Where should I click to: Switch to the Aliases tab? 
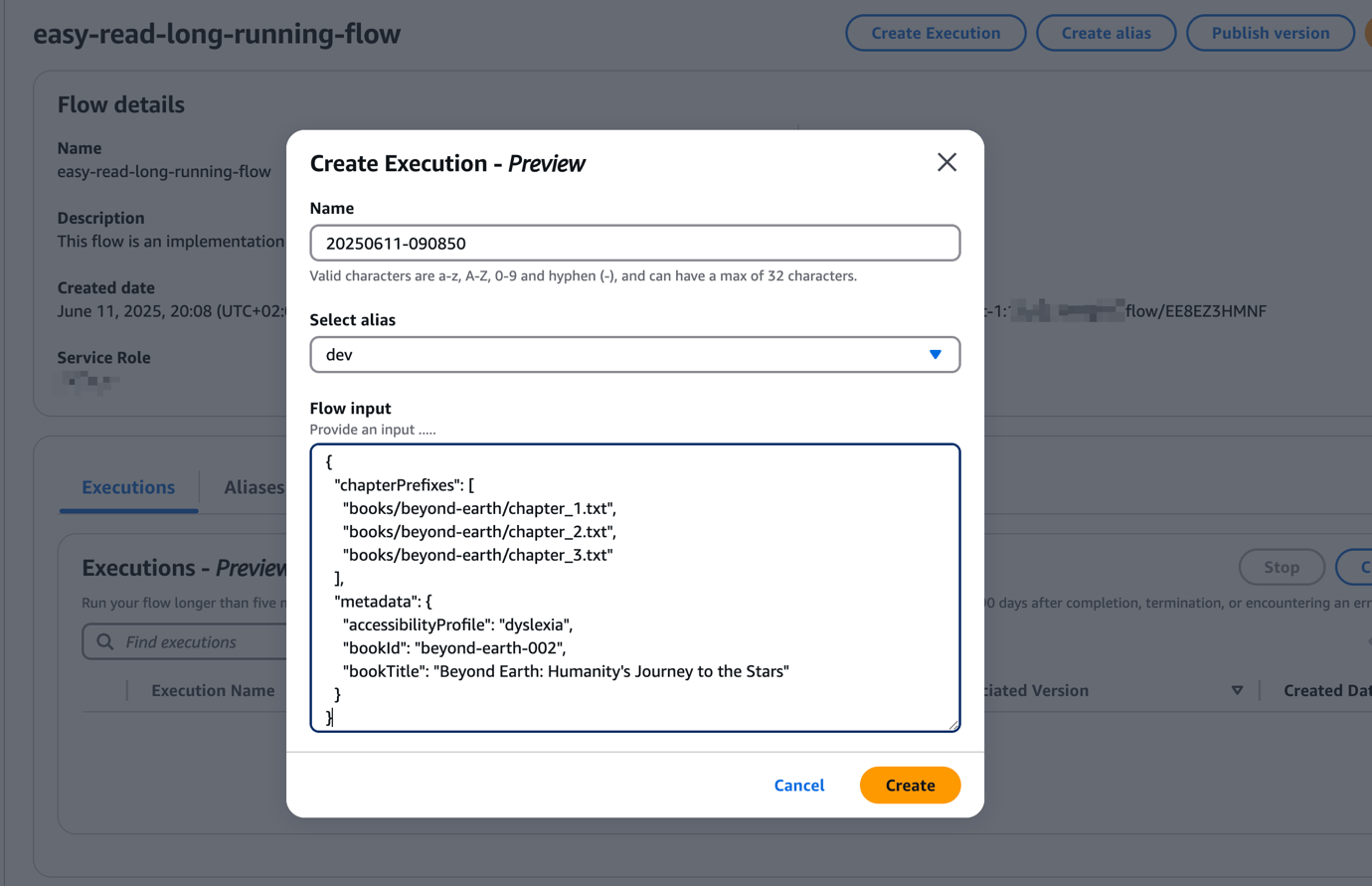[x=254, y=487]
